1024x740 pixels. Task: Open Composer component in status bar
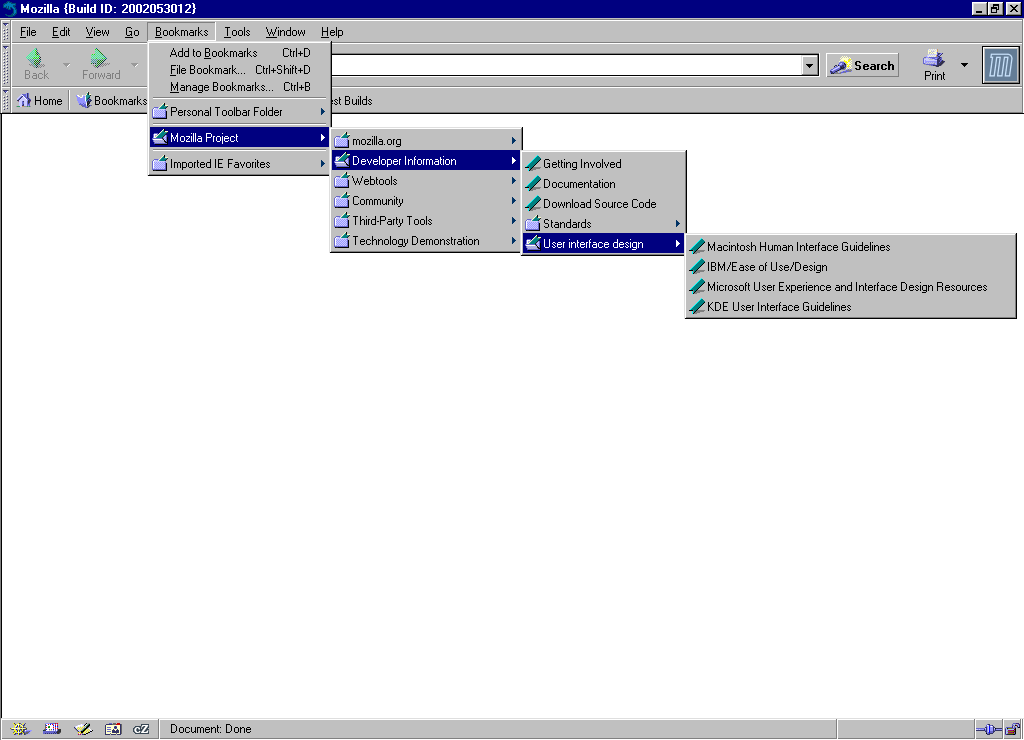(83, 729)
